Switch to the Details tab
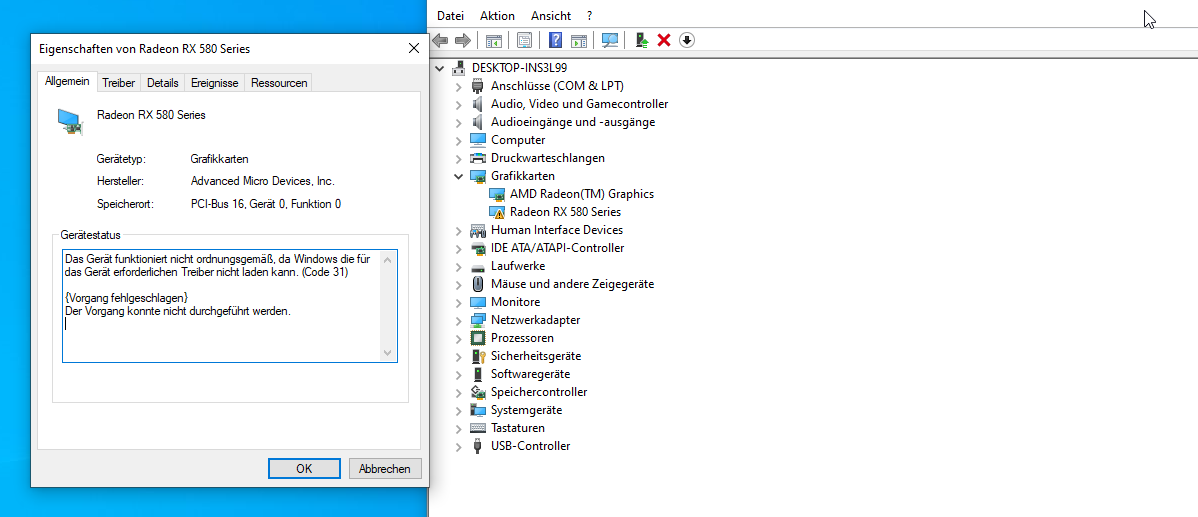Viewport: 1198px width, 517px height. 163,82
